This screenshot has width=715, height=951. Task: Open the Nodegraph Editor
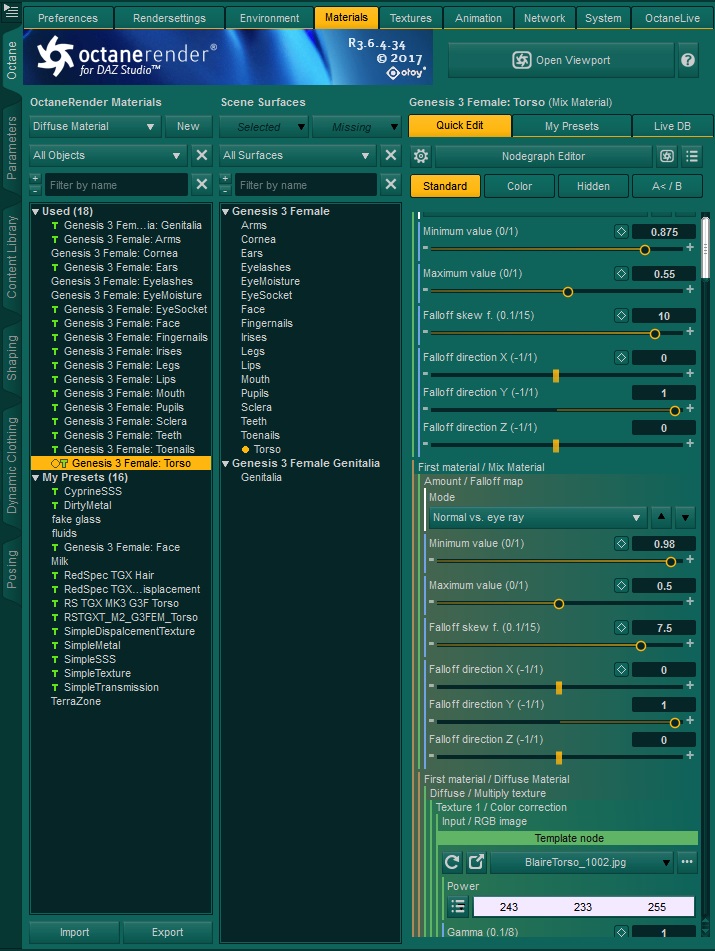pos(543,156)
